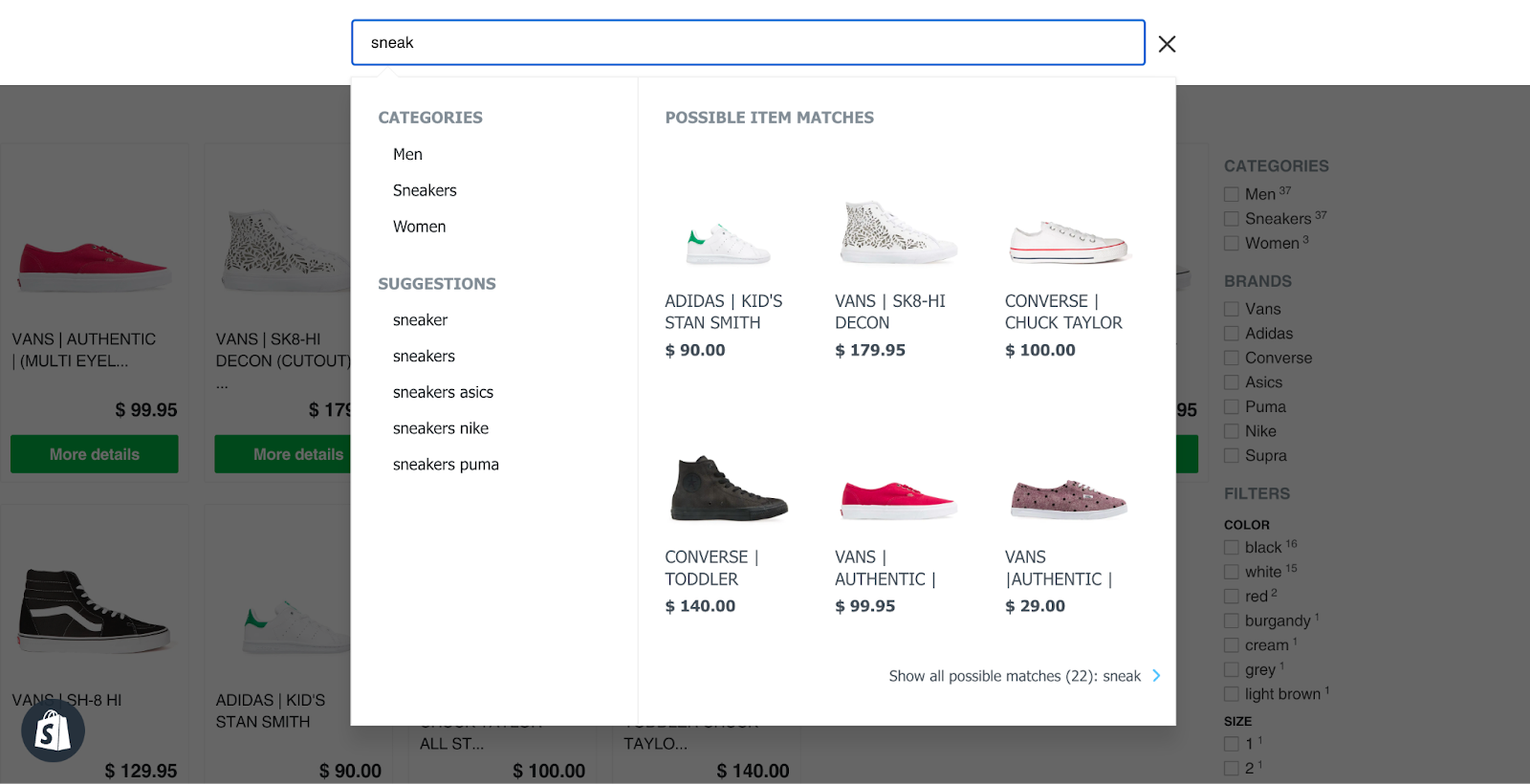
Task: Toggle the black color filter checkbox
Action: pos(1232,548)
